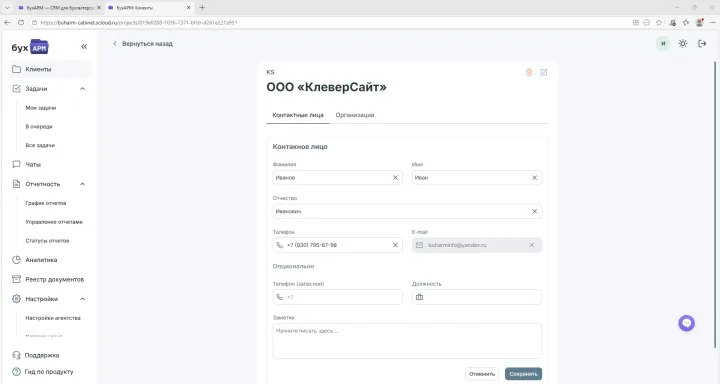Open the browser tab list dropdown arrow
The height and width of the screenshot is (384, 720).
pos(7,7)
